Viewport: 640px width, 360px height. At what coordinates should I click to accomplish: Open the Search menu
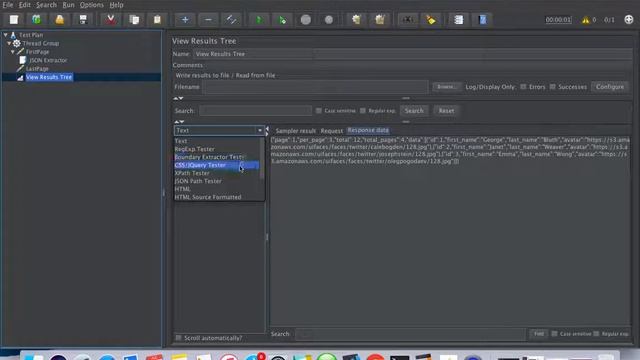pos(47,5)
